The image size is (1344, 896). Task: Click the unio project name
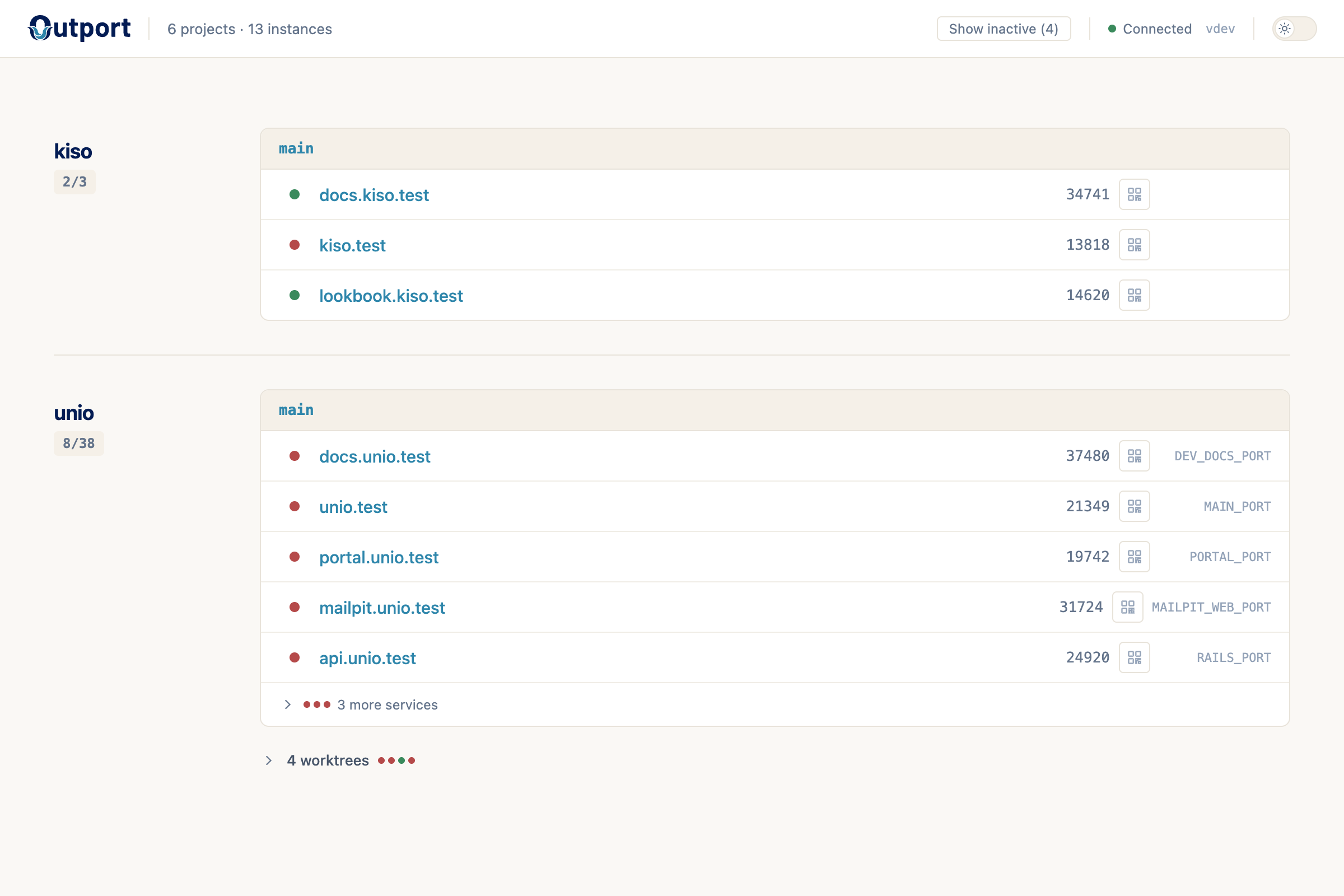[x=74, y=413]
